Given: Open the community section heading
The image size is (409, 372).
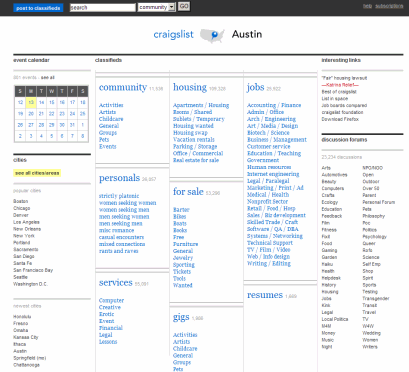Looking at the screenshot, I should point(123,87).
